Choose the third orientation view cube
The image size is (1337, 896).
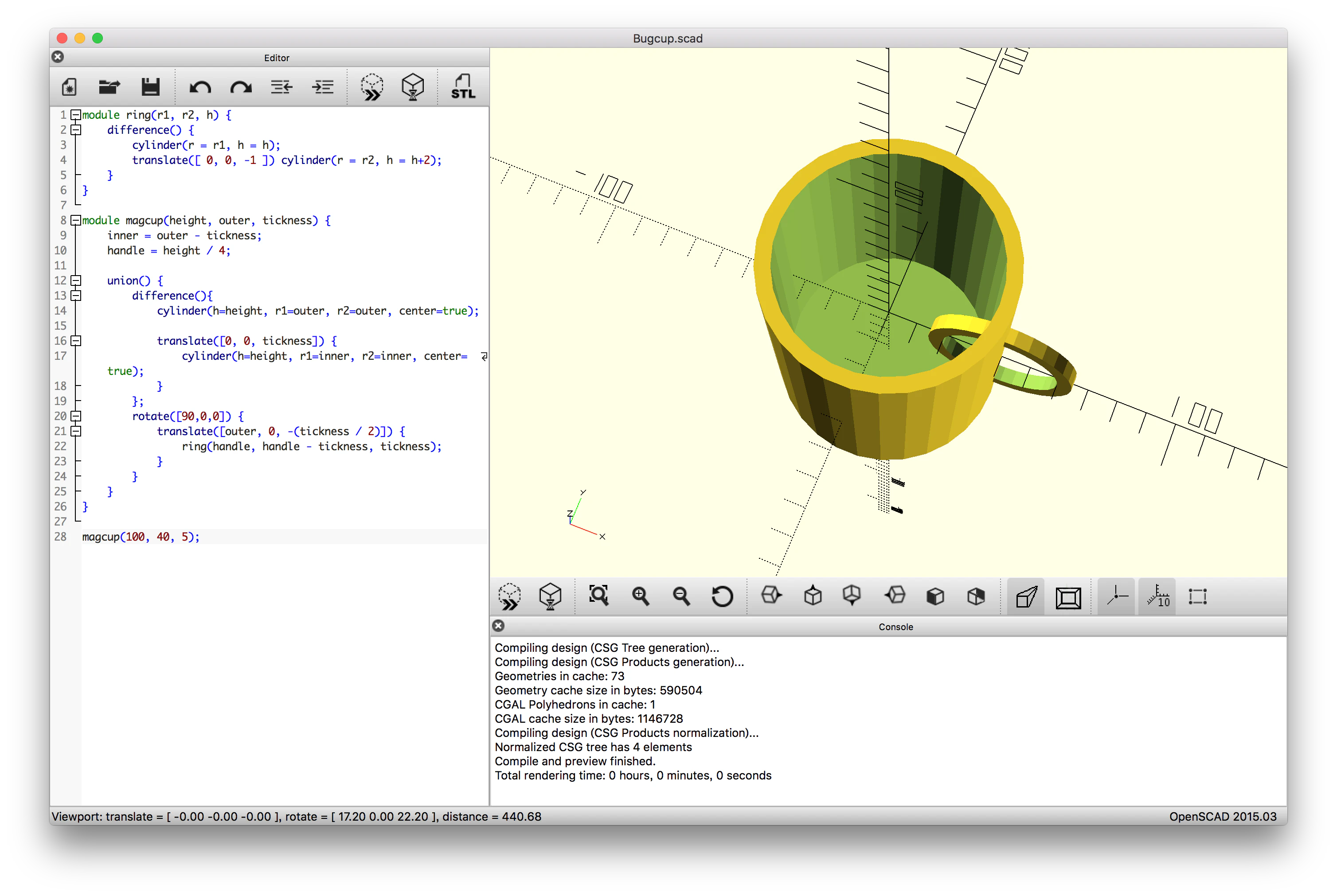click(852, 596)
